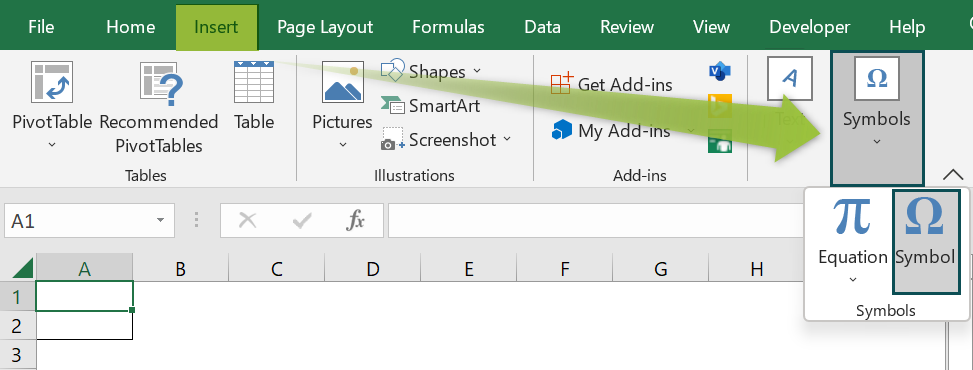Cancel formula entry with the X
The height and width of the screenshot is (370, 973).
248,220
